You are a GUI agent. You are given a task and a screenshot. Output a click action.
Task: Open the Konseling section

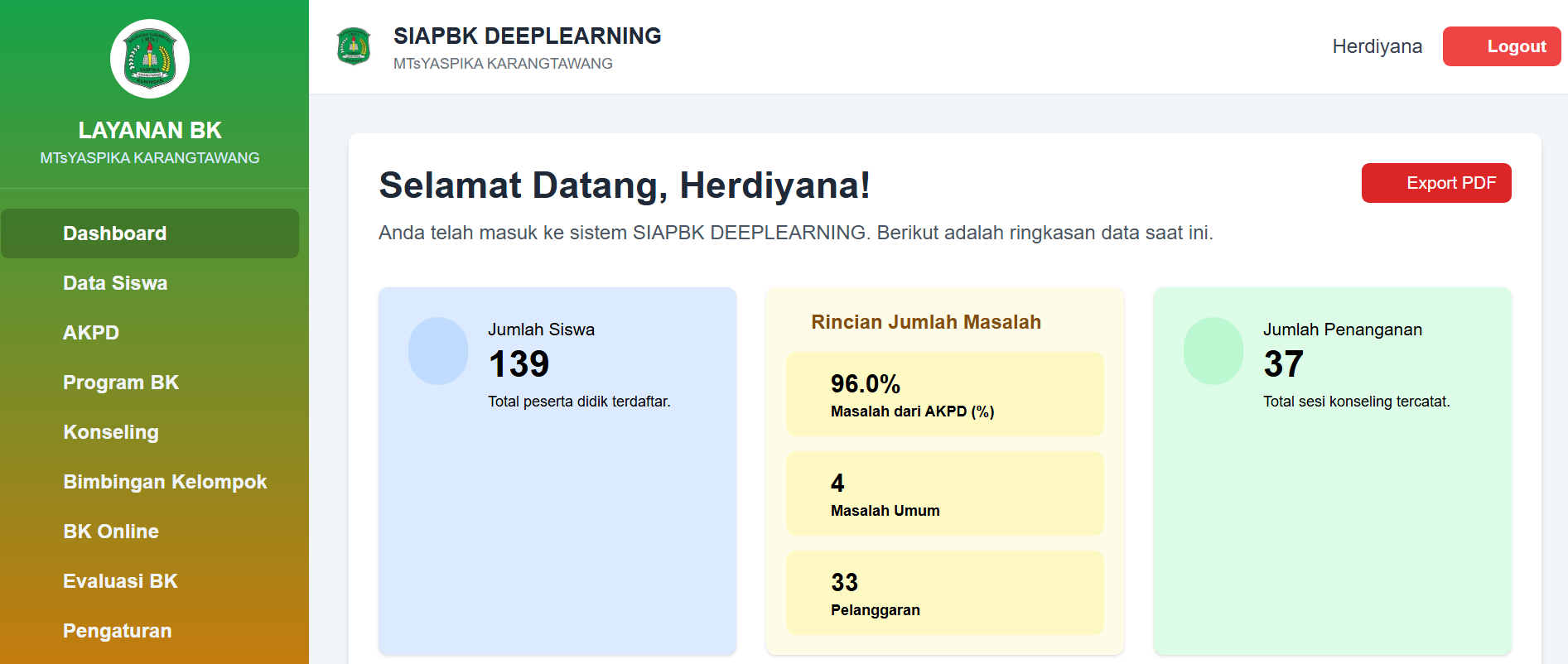pyautogui.click(x=150, y=432)
